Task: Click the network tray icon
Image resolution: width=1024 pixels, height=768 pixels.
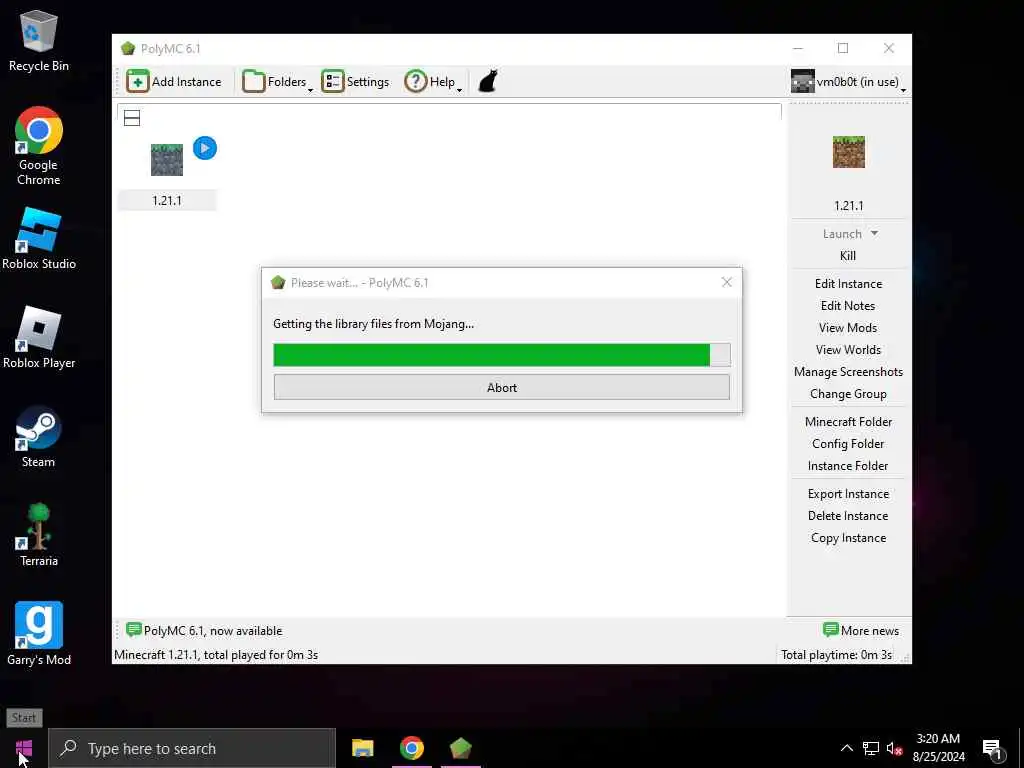Action: 871,748
